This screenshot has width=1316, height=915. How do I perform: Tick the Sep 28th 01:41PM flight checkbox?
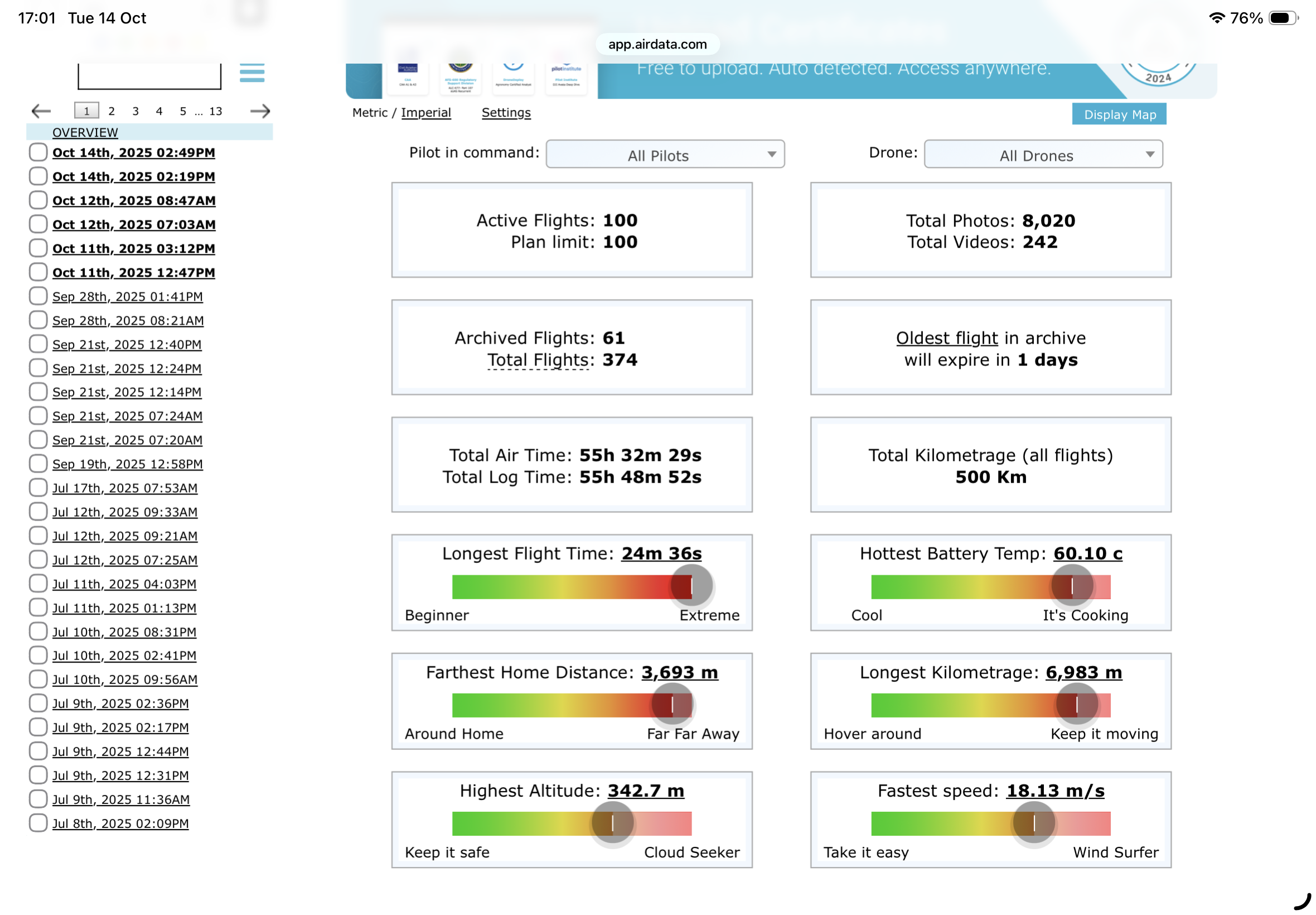pos(38,296)
